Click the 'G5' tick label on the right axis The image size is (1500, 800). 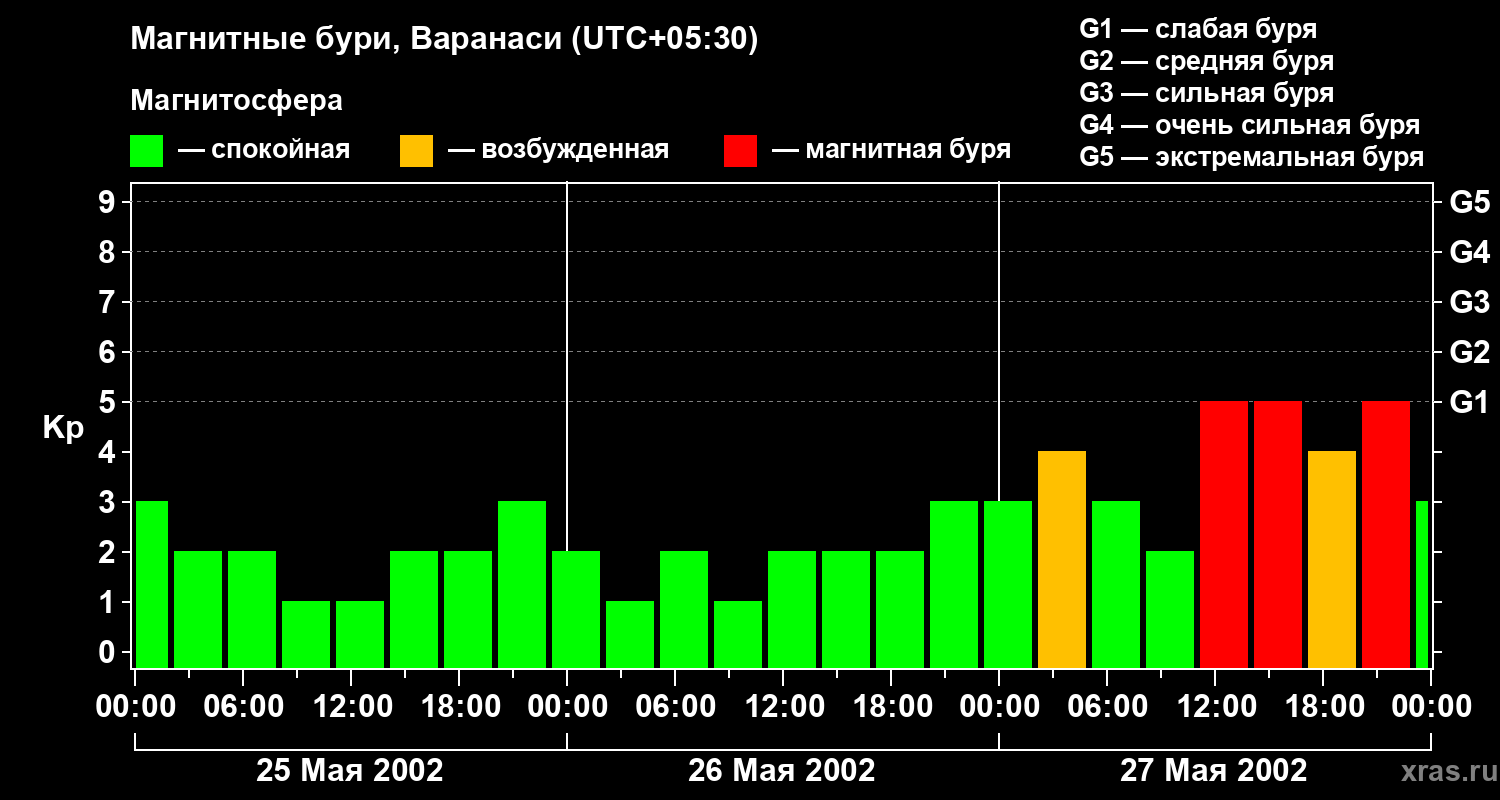tap(1469, 203)
